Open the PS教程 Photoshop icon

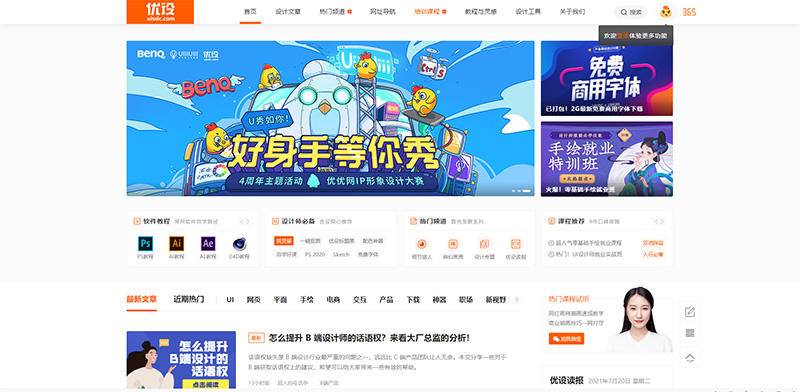(x=145, y=243)
